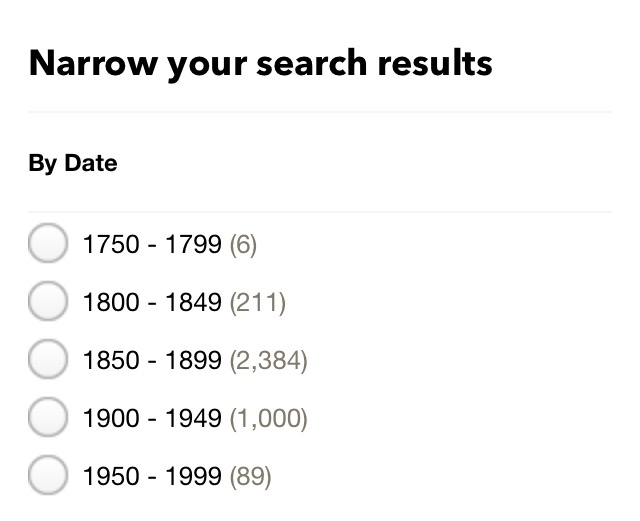
Task: Click the word "Narrow" in the title
Action: 87,63
